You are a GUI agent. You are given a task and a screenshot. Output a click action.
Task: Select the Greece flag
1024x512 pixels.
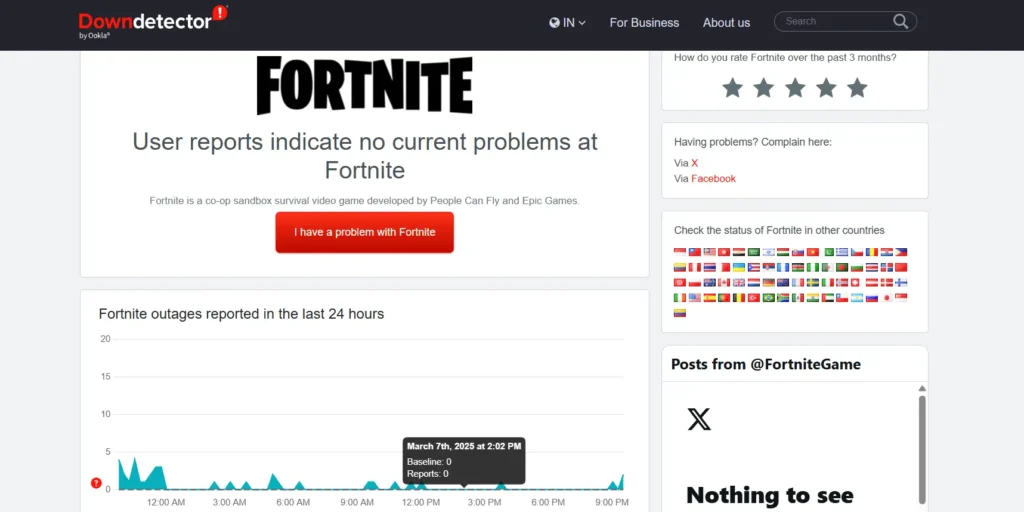[842, 252]
